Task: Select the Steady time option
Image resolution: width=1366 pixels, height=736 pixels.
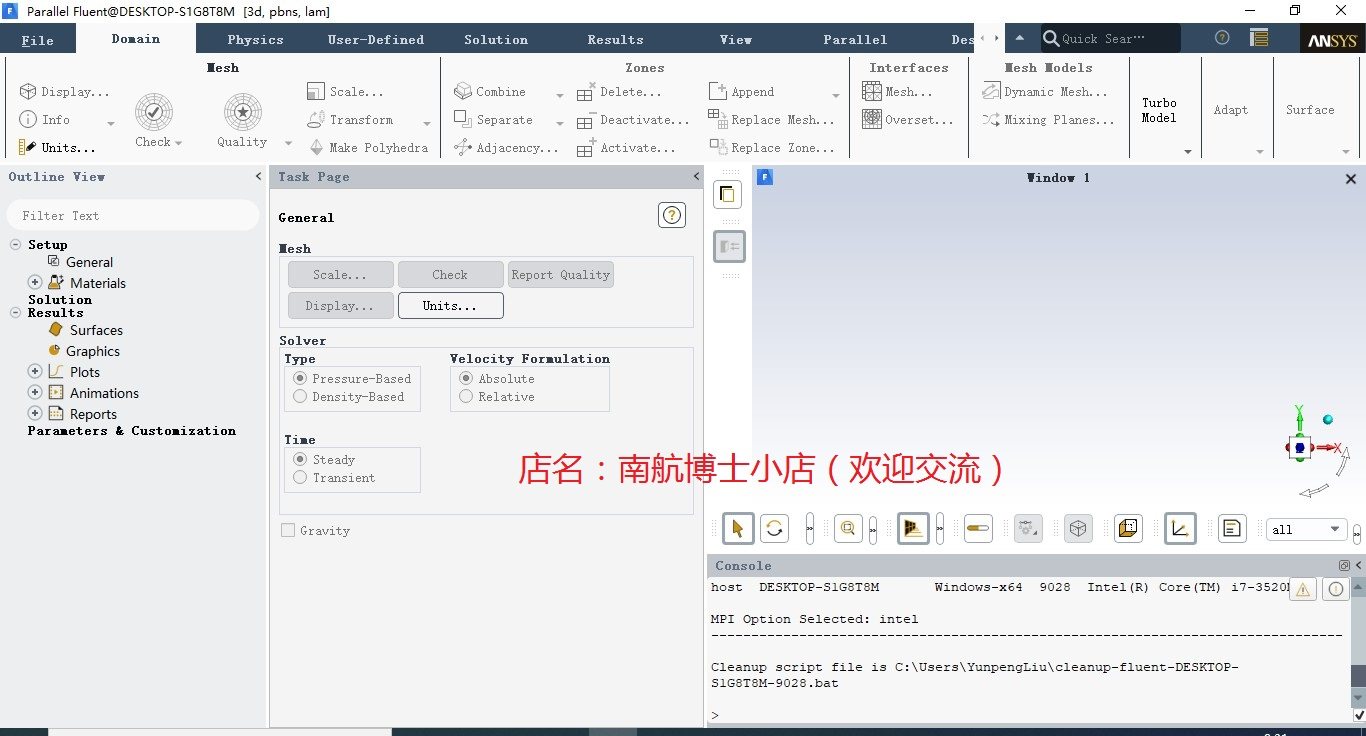Action: pos(300,460)
